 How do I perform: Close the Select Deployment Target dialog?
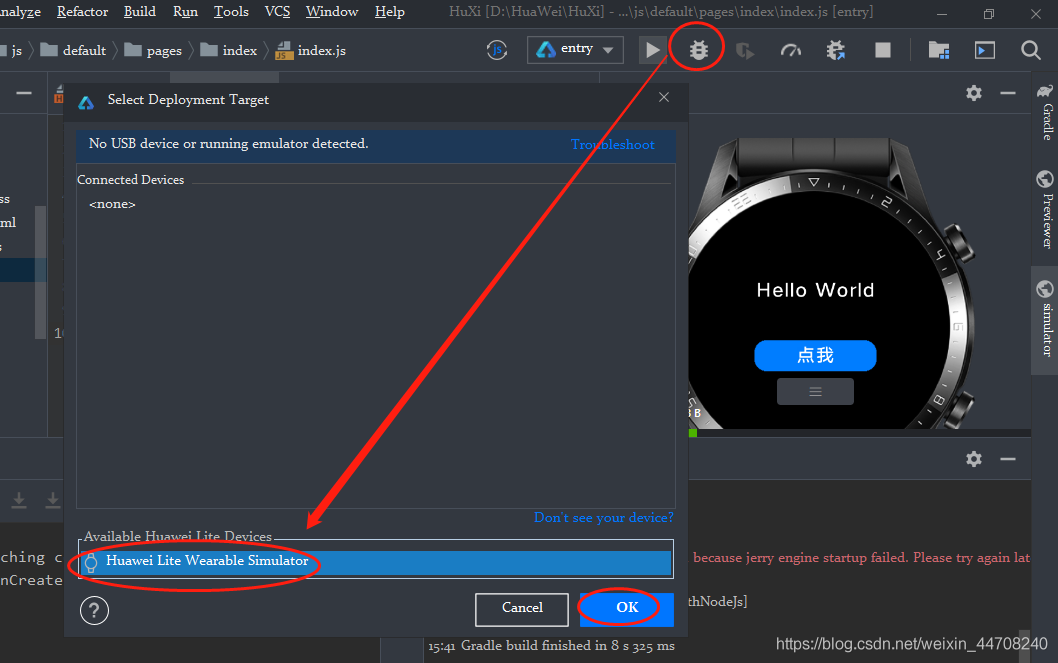[x=664, y=97]
